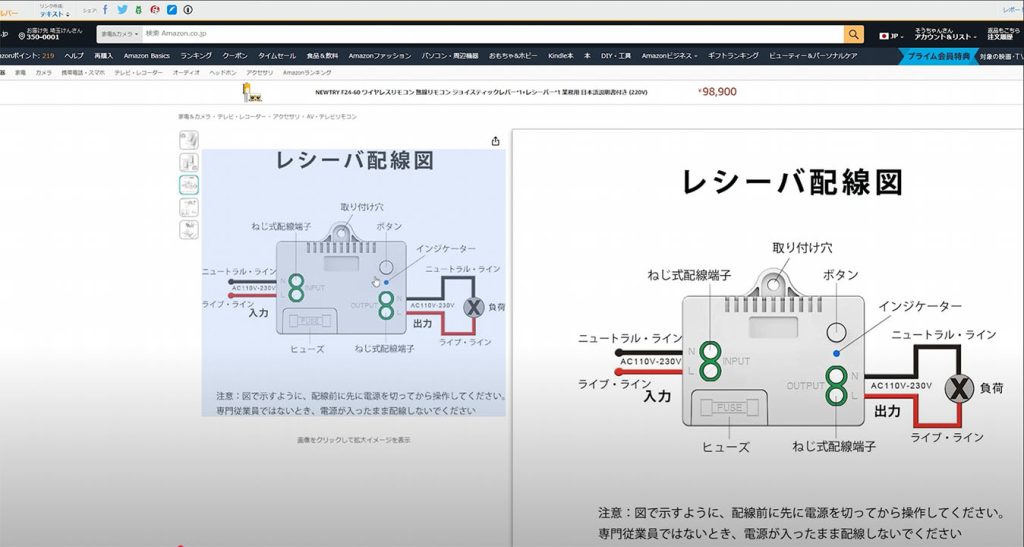Open the search category dropdown

click(x=119, y=34)
